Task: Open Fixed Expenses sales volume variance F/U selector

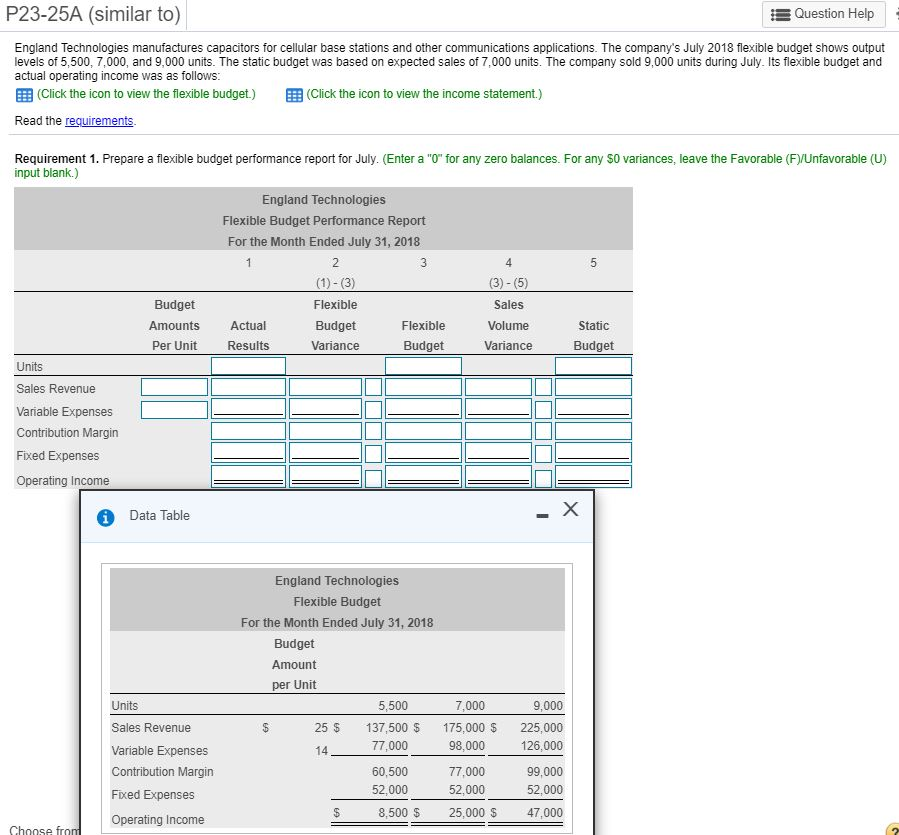Action: click(x=544, y=454)
